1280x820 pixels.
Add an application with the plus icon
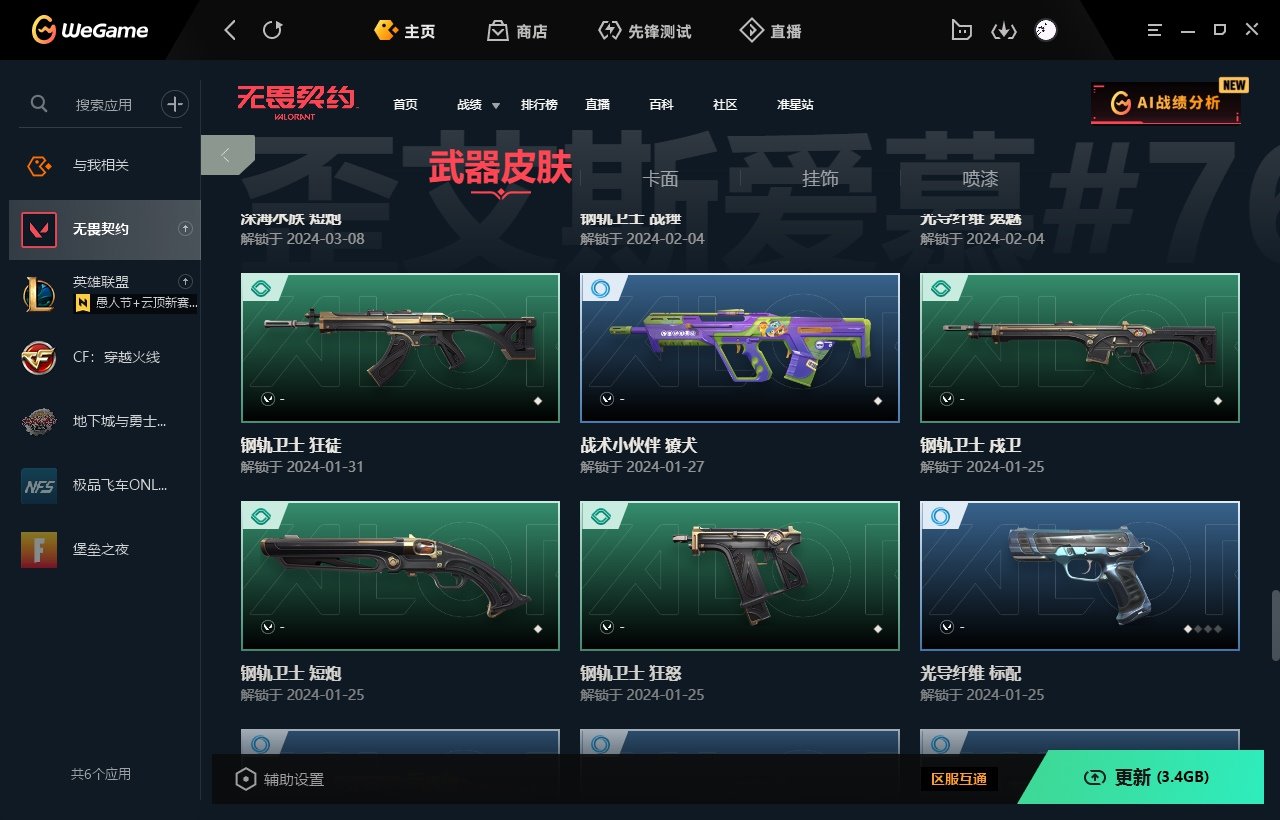pos(175,103)
